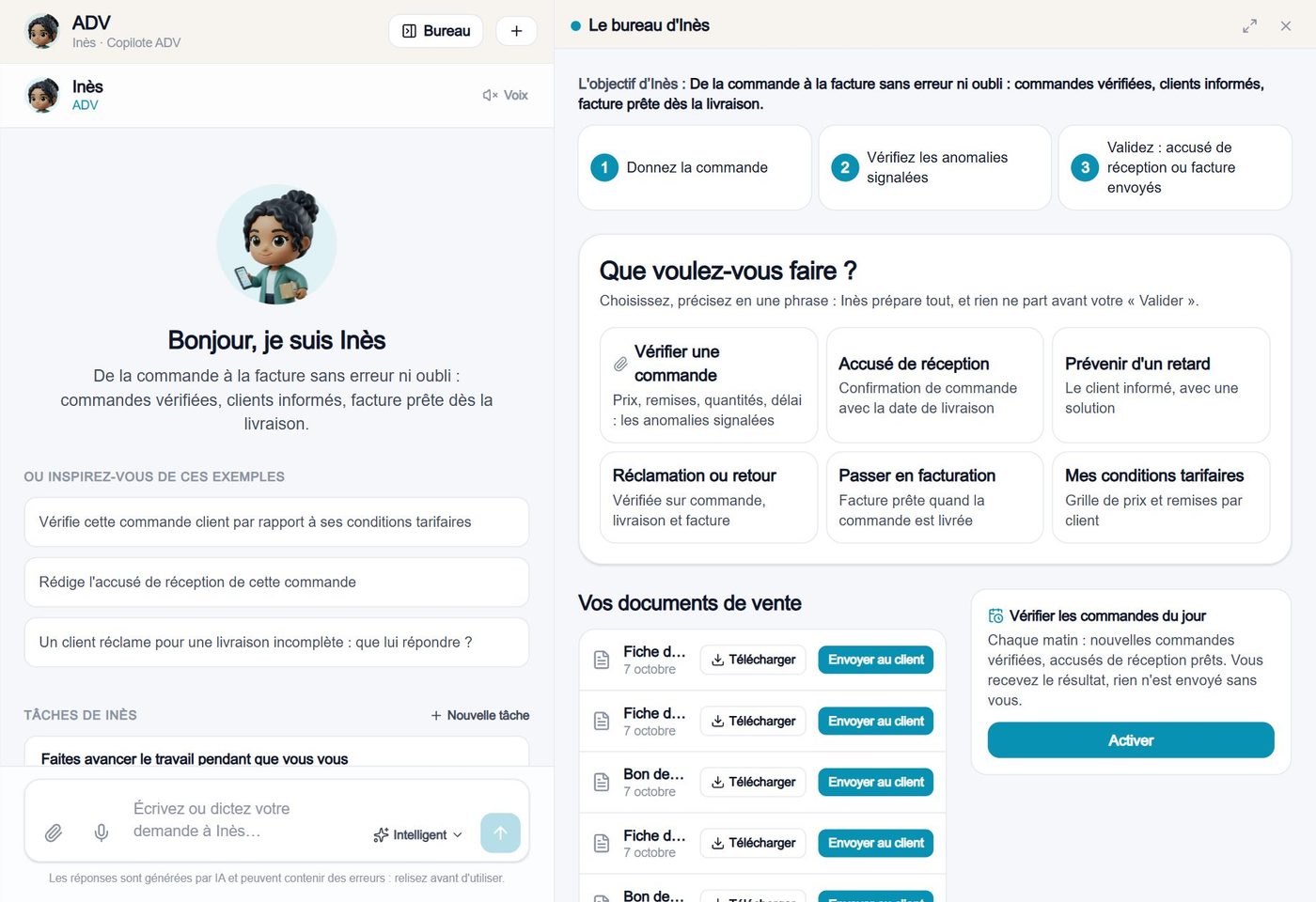The image size is (1316, 902).
Task: Send the first Bon de document to client
Action: click(x=875, y=782)
